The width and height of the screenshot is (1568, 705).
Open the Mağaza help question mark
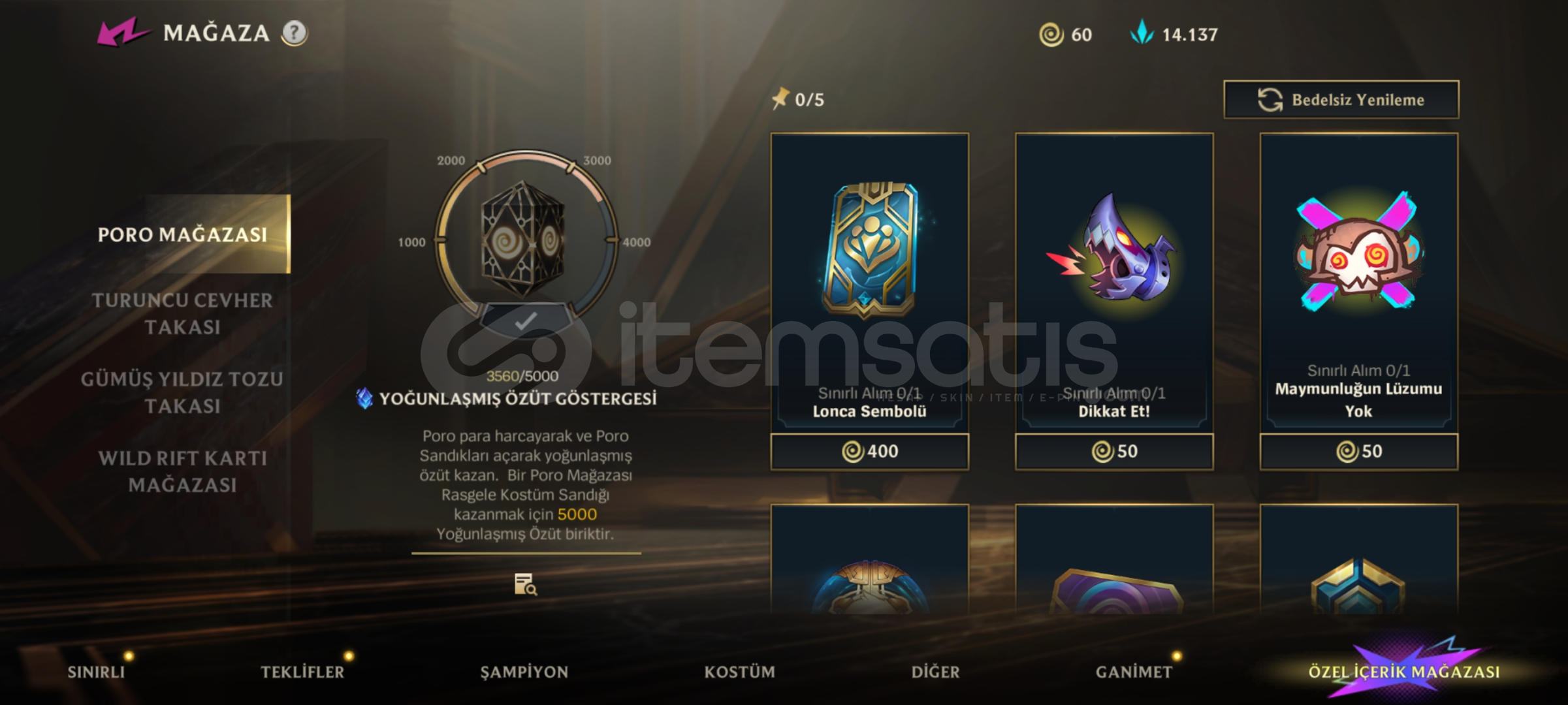point(295,33)
